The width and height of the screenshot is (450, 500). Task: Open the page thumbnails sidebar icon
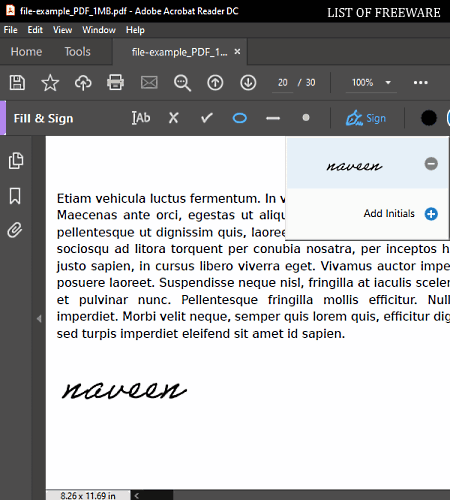click(x=16, y=161)
